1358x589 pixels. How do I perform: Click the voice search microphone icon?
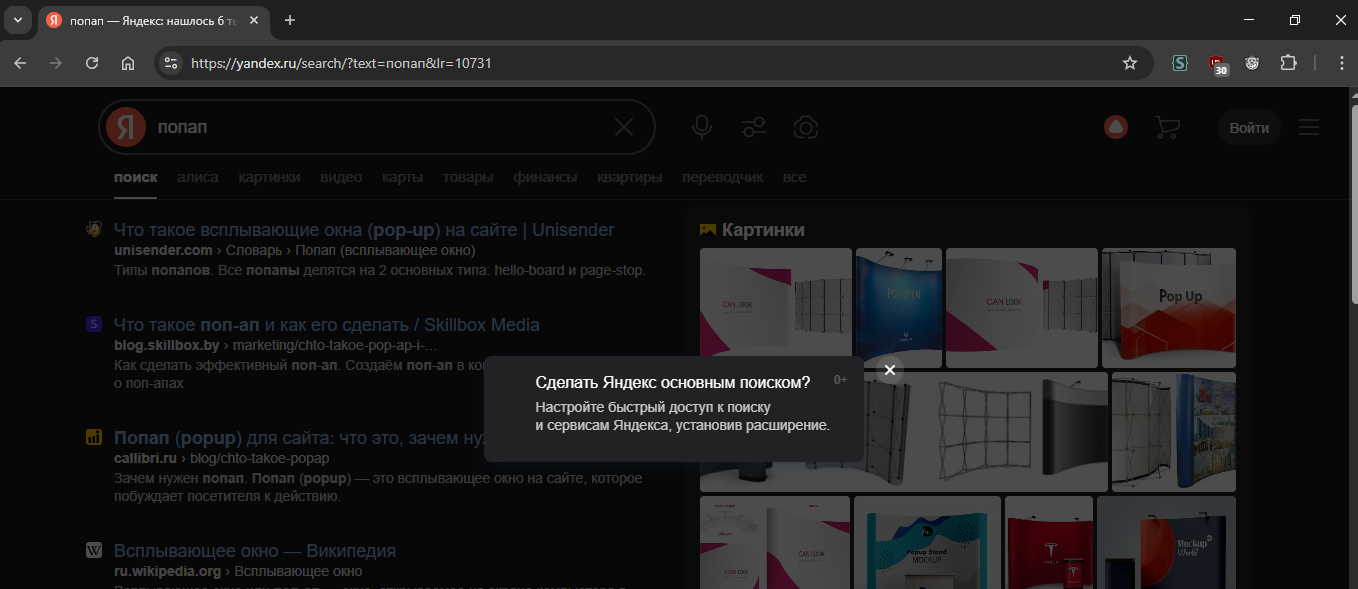702,127
